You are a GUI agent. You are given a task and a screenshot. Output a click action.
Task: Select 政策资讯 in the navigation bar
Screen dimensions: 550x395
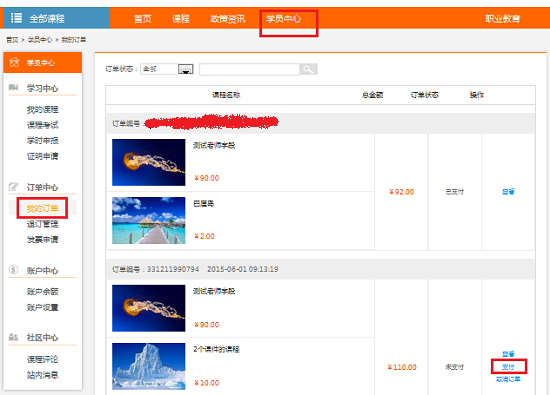(228, 18)
